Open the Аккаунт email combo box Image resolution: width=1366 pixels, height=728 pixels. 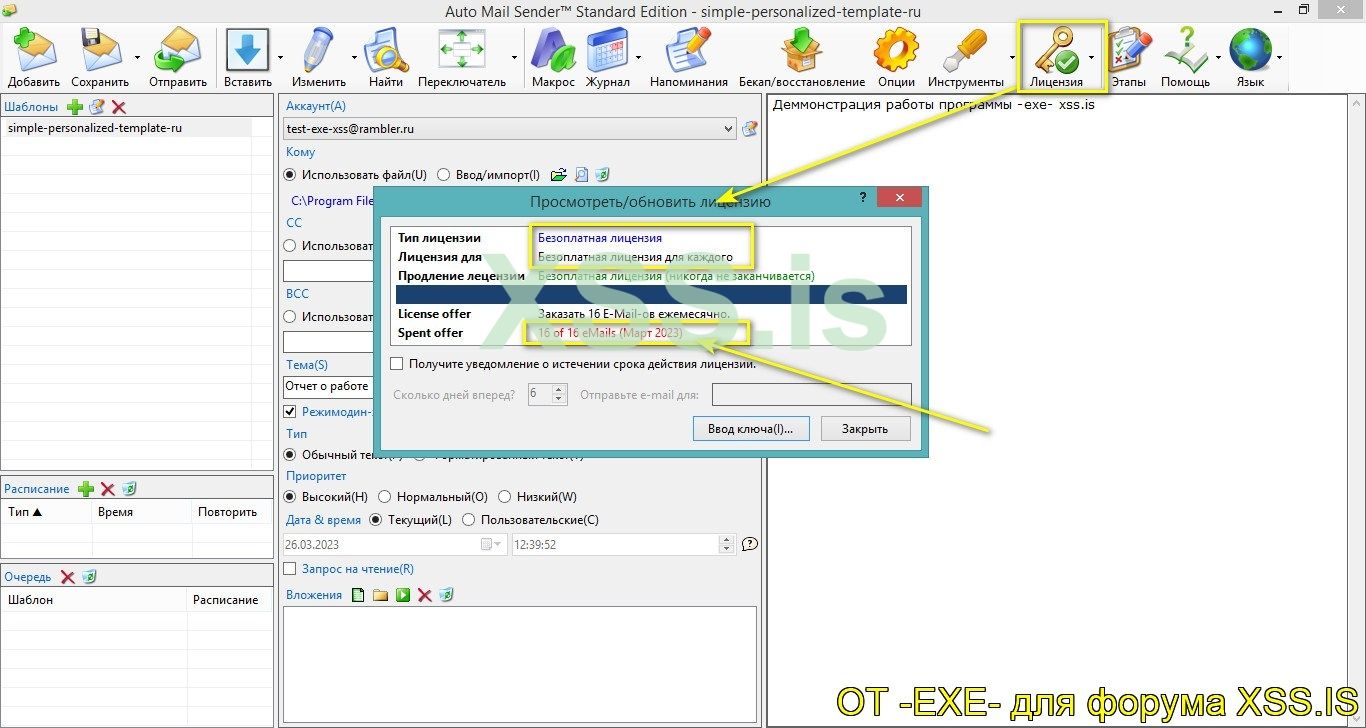tap(510, 128)
